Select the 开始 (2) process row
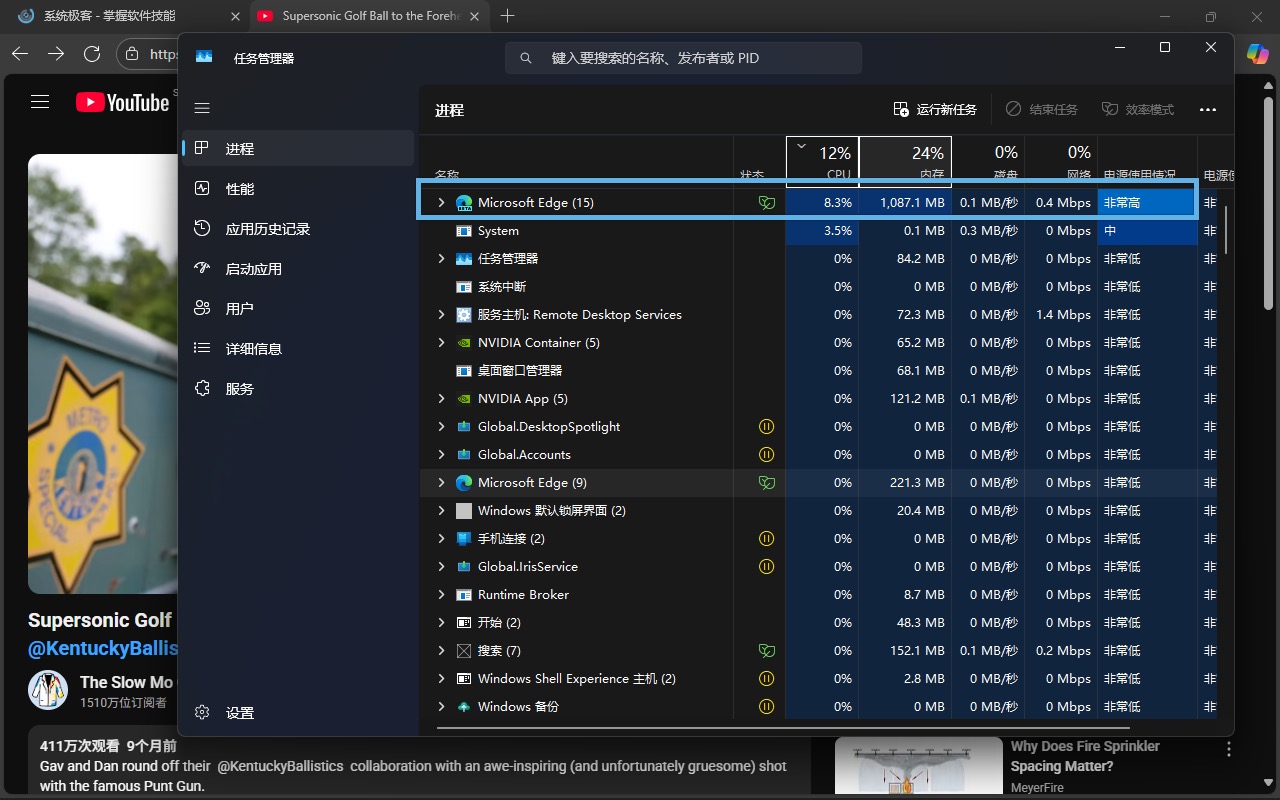This screenshot has width=1280, height=800. click(x=817, y=622)
